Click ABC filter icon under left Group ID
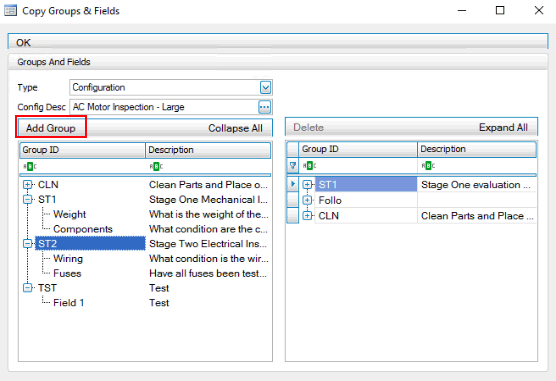Image resolution: width=556 pixels, height=381 pixels. (x=30, y=166)
